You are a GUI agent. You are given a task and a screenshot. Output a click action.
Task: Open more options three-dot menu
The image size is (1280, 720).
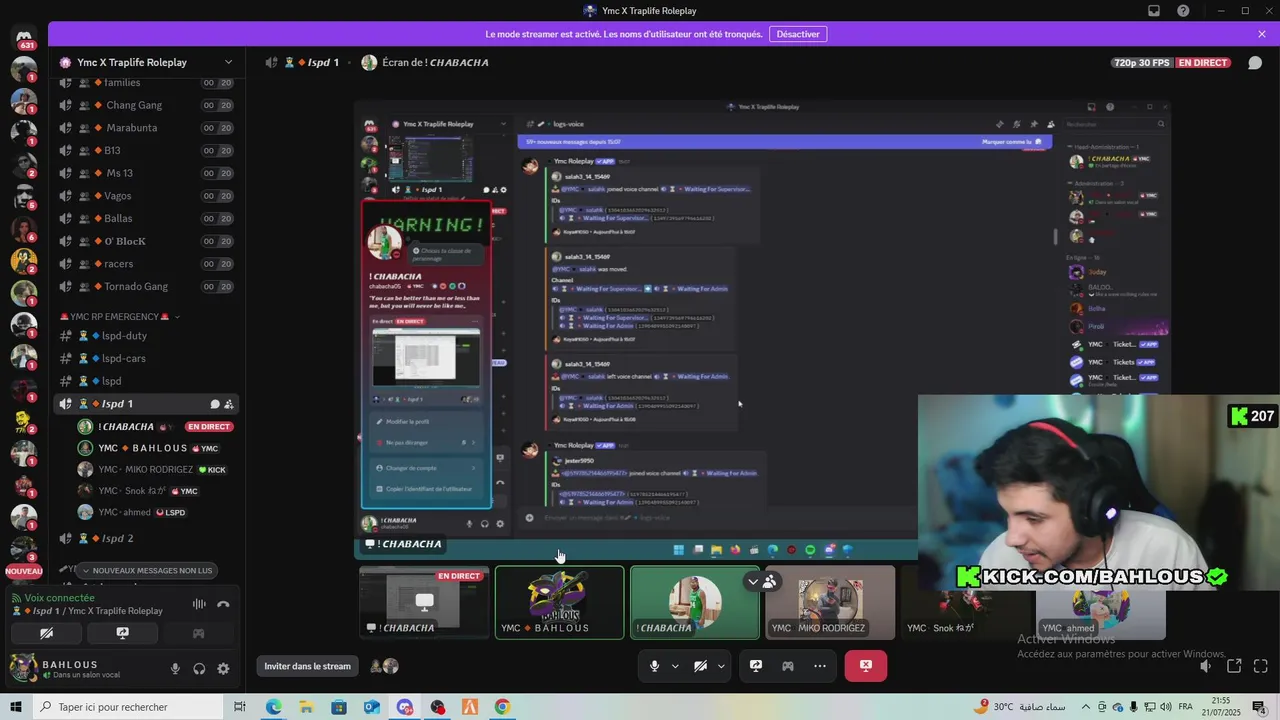(820, 666)
